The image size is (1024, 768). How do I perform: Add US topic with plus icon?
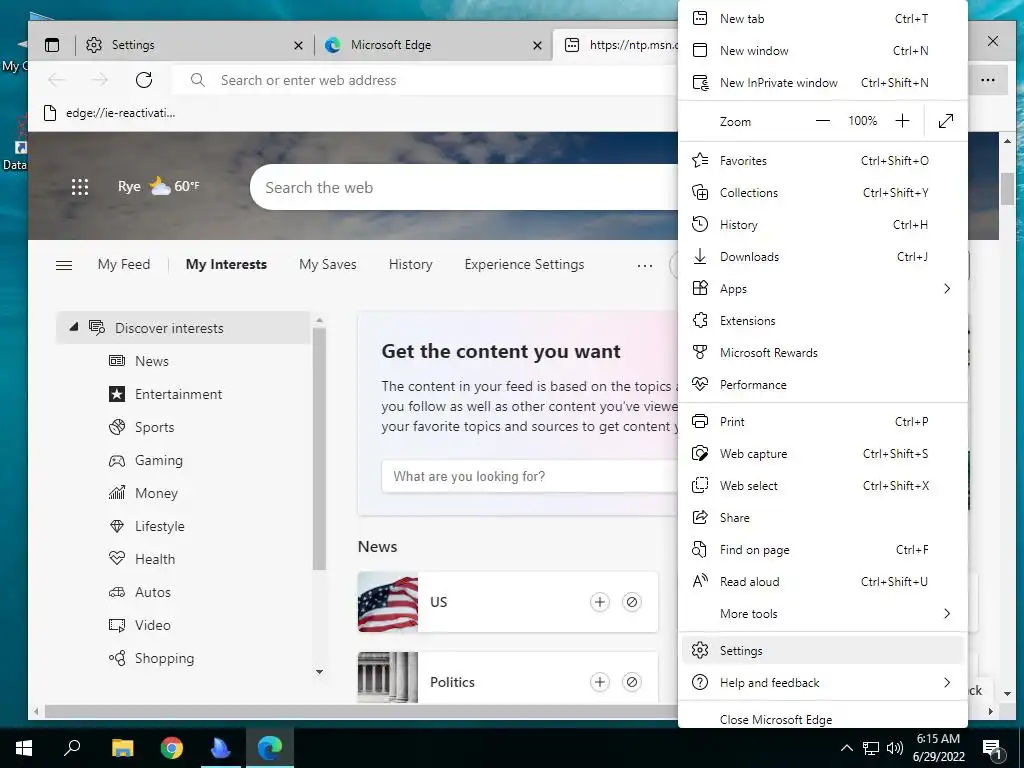(x=600, y=601)
